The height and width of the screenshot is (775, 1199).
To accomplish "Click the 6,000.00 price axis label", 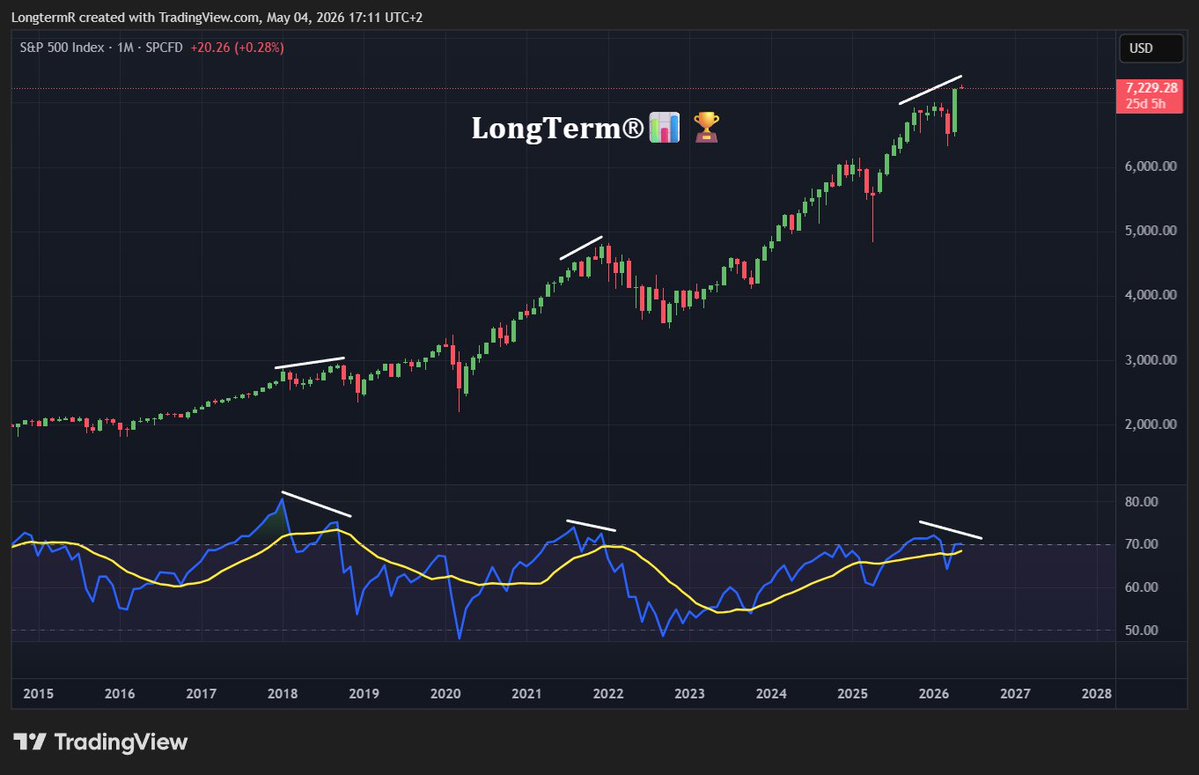I will (1150, 167).
